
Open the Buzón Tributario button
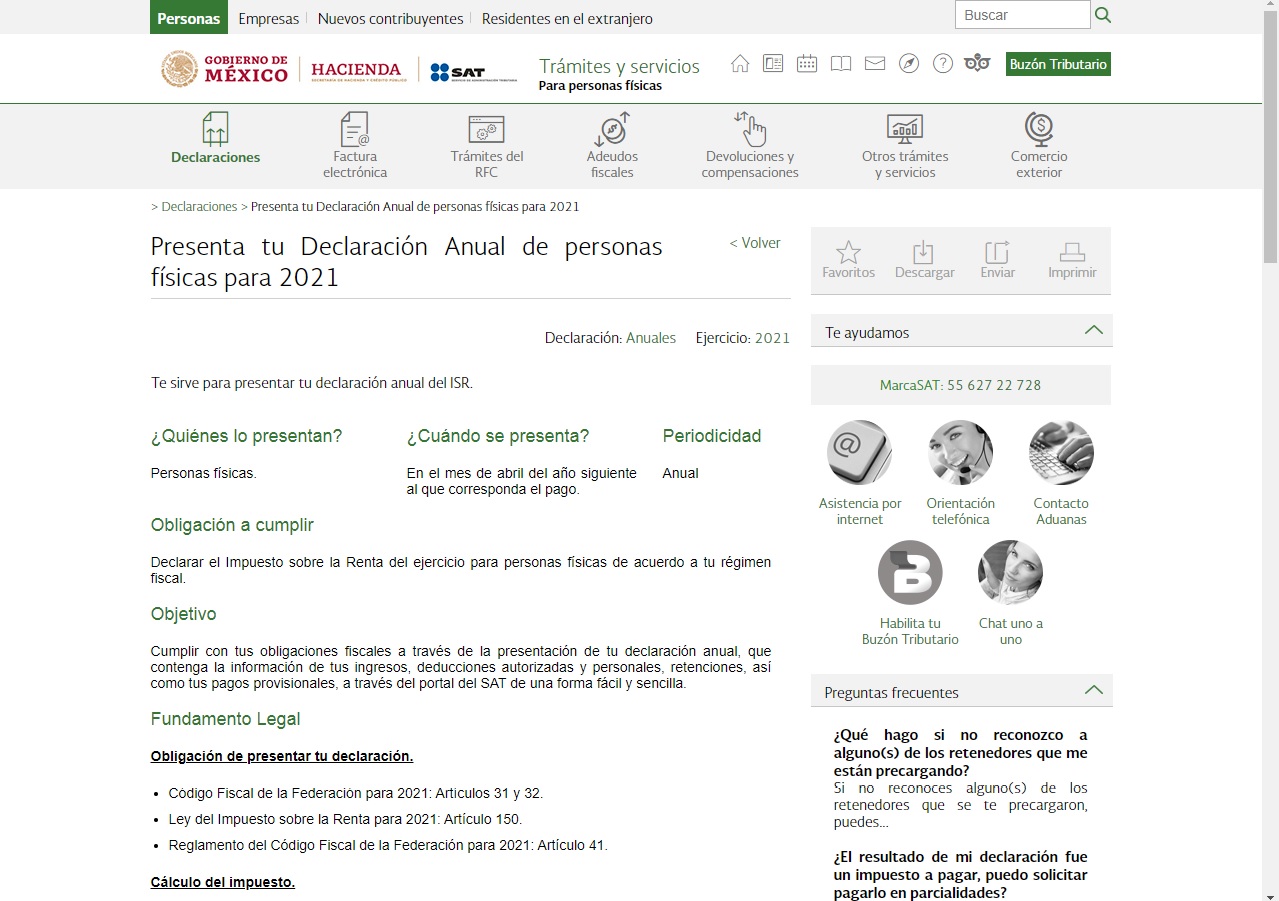point(1058,62)
